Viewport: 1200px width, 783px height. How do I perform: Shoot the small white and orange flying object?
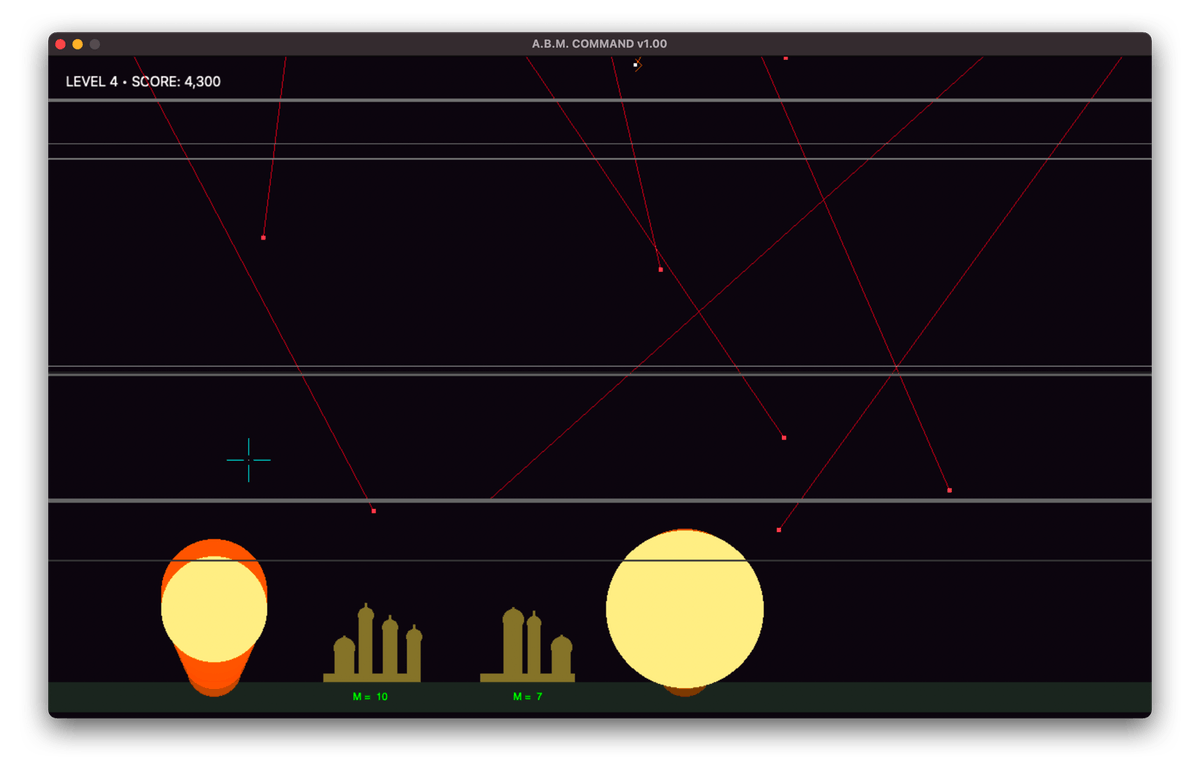click(x=636, y=64)
